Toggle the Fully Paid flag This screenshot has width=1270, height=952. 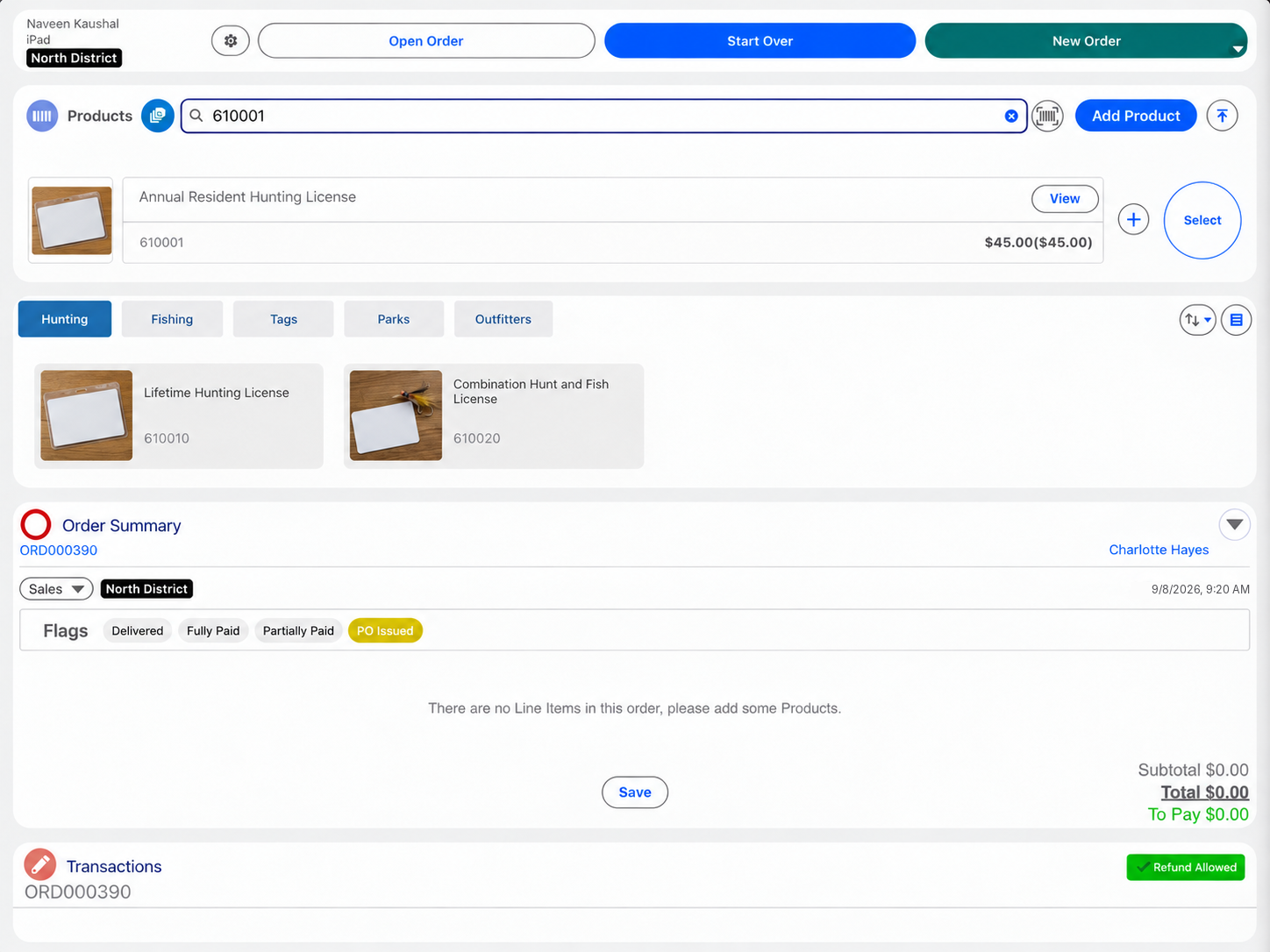coord(213,630)
